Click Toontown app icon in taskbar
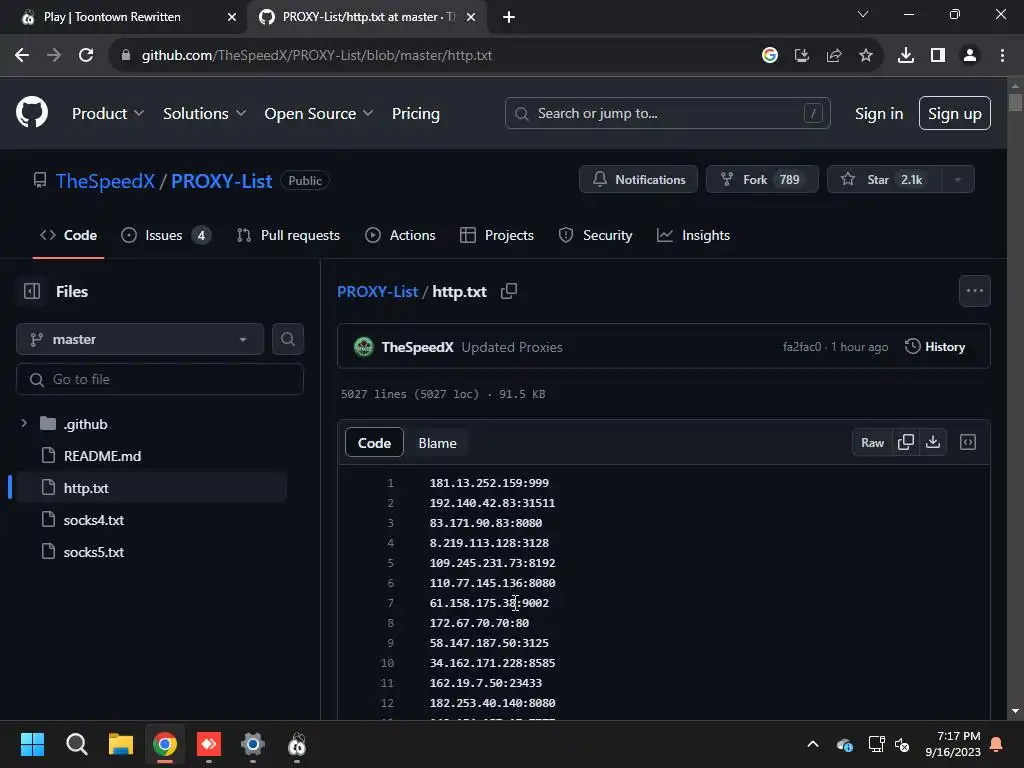 coord(296,744)
